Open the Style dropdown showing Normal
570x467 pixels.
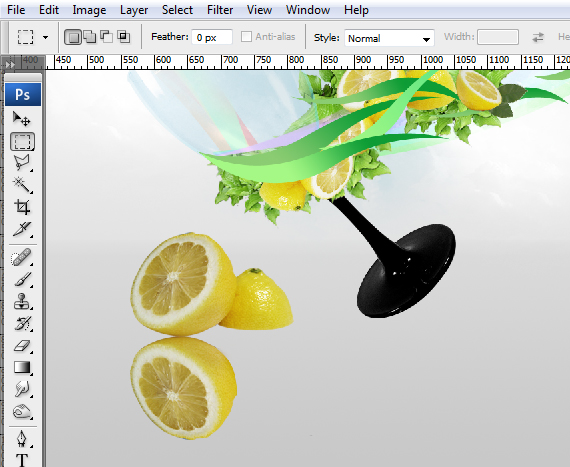pos(389,38)
